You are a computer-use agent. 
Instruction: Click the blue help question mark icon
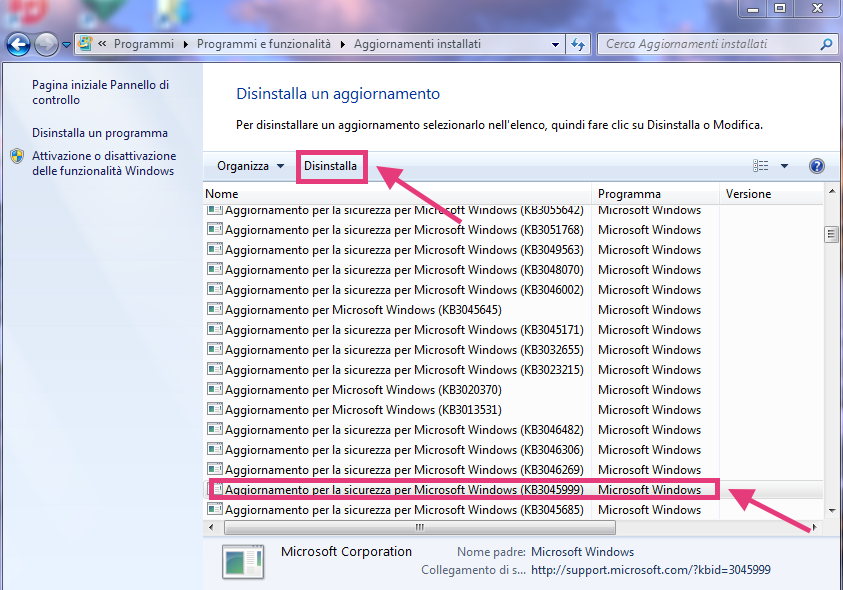click(x=816, y=166)
